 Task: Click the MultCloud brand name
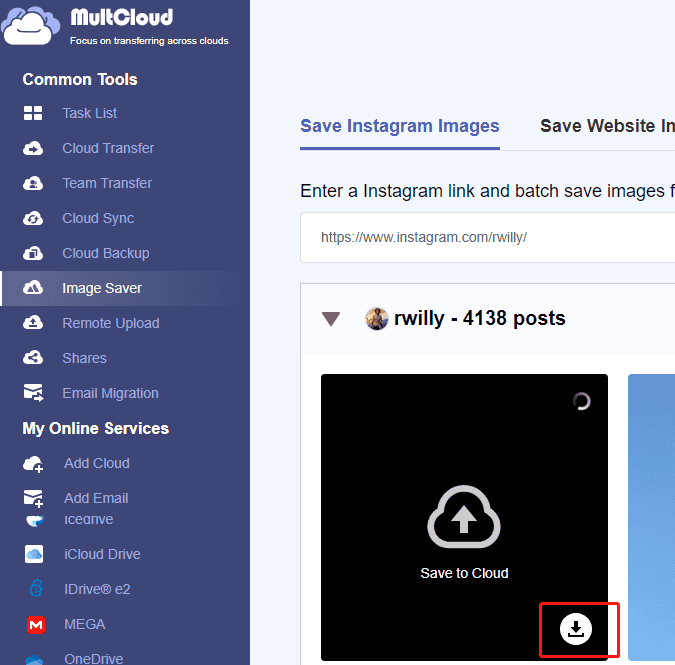tap(122, 18)
